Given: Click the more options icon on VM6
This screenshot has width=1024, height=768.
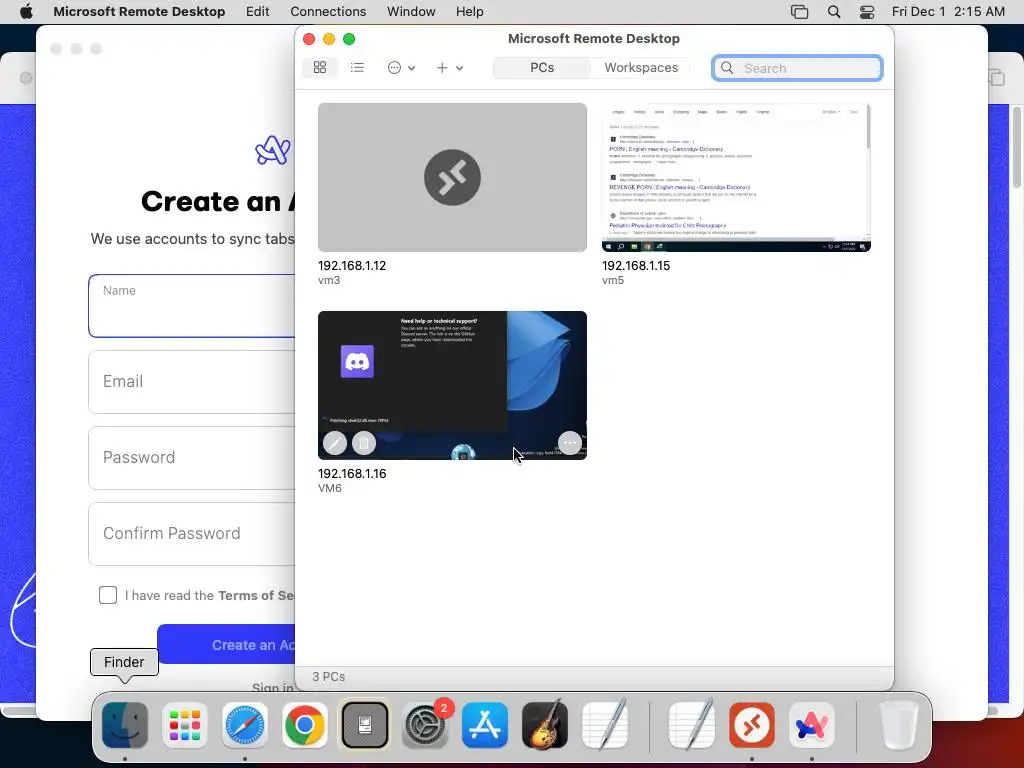Looking at the screenshot, I should tap(570, 443).
